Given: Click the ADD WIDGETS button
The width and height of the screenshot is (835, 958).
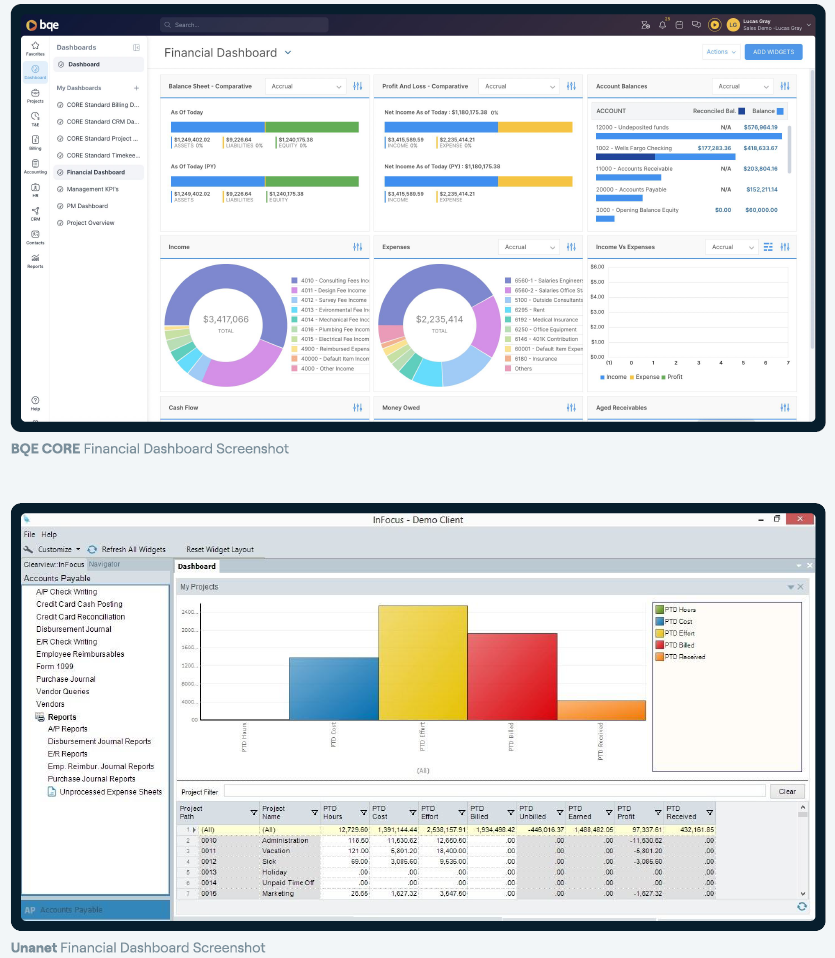Looking at the screenshot, I should click(x=773, y=52).
